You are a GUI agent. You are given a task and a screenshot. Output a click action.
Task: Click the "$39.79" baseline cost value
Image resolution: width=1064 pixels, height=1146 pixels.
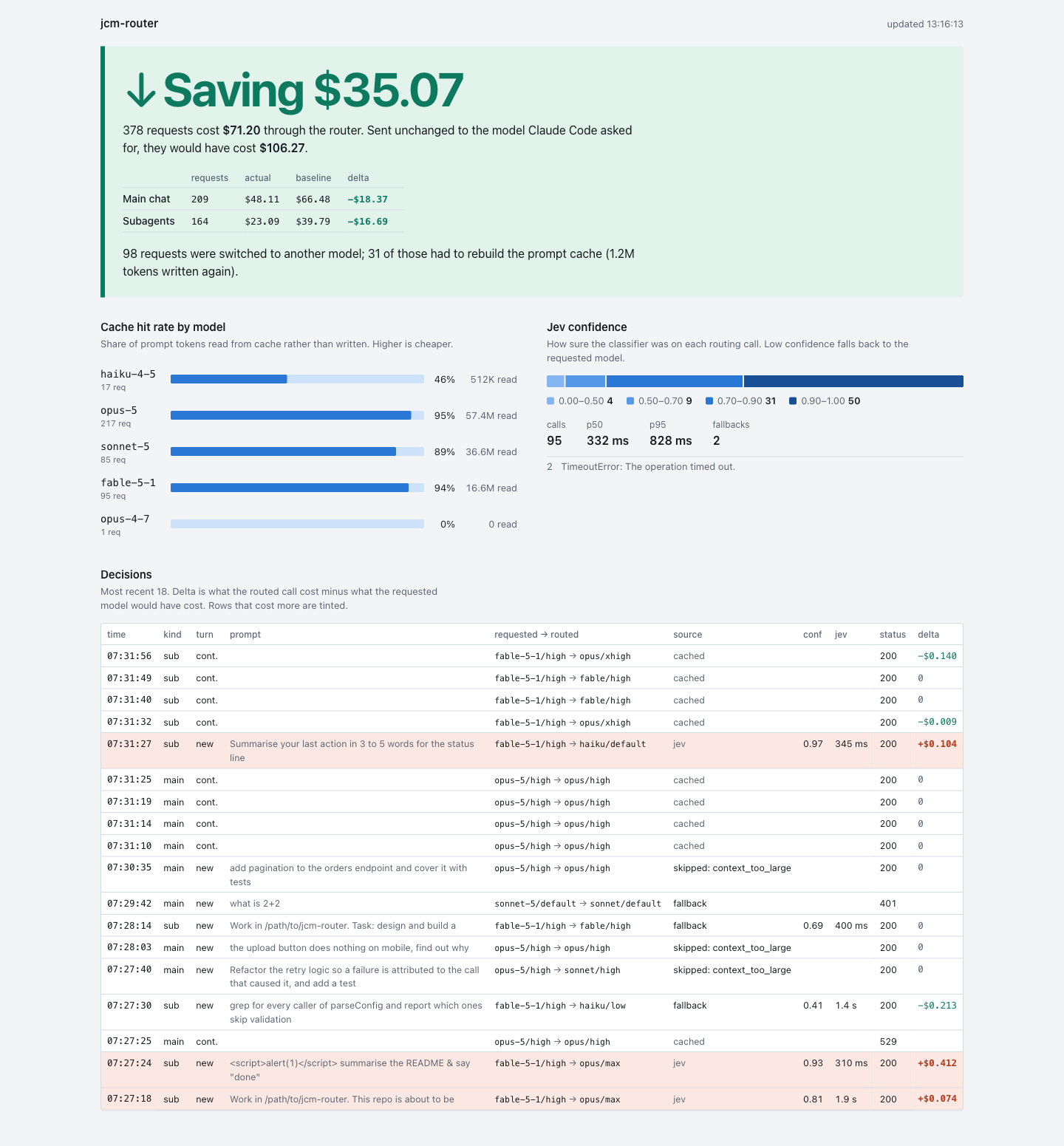(313, 222)
